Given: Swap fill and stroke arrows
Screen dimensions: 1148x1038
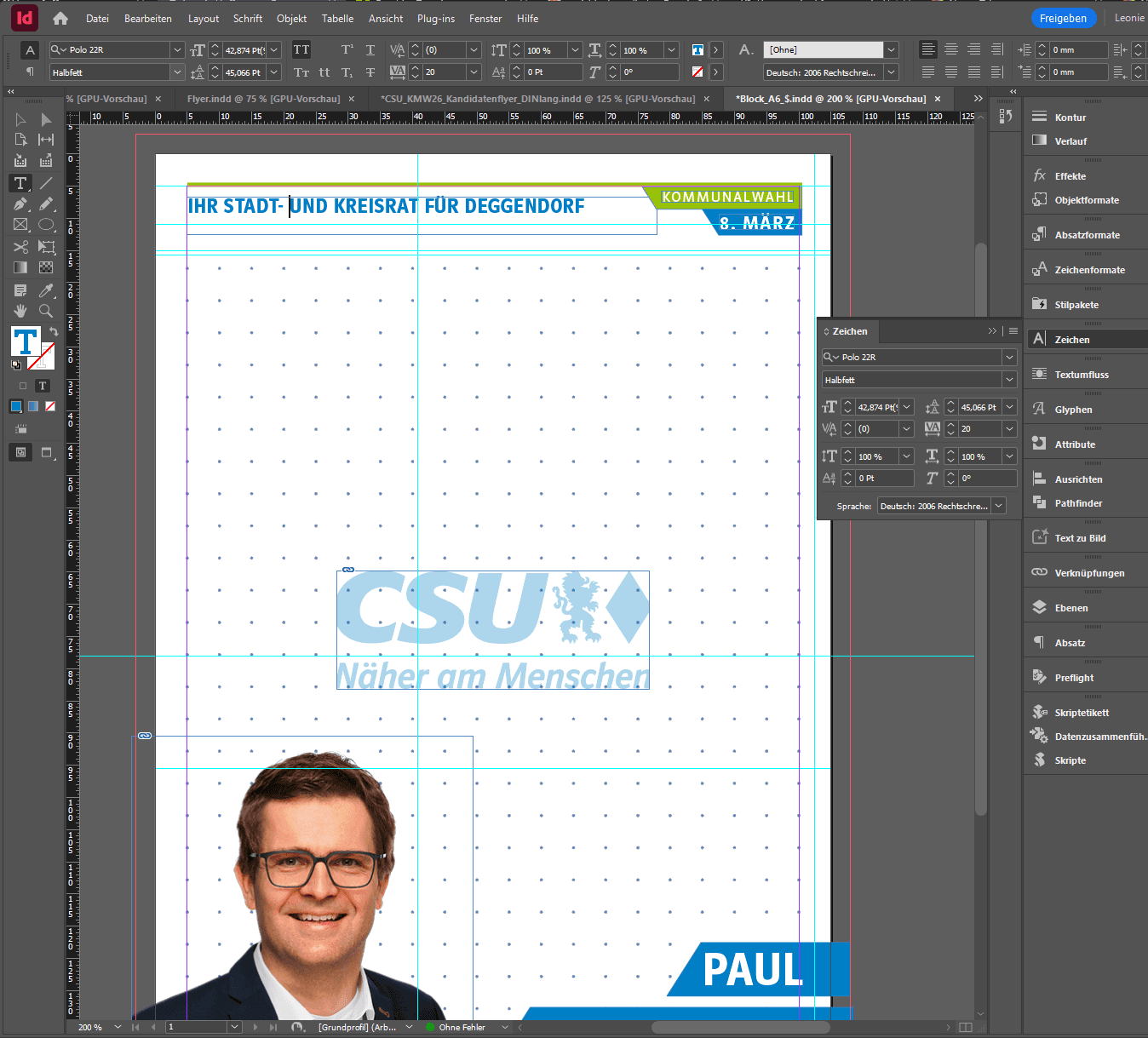Looking at the screenshot, I should (54, 331).
